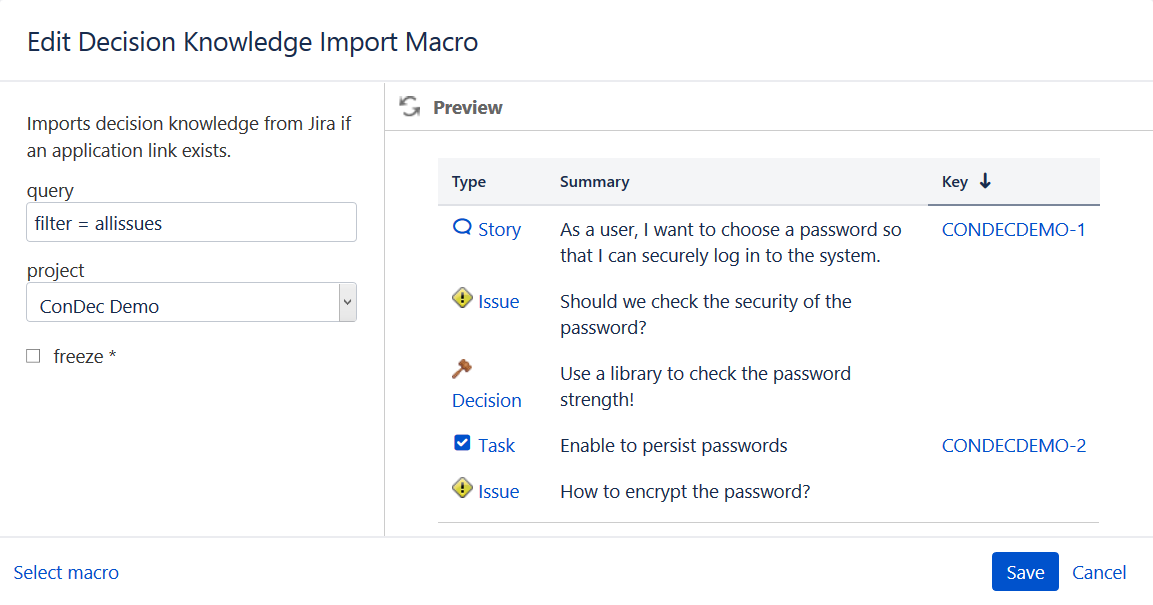The image size is (1153, 605).
Task: Open the Task type link
Action: 496,446
